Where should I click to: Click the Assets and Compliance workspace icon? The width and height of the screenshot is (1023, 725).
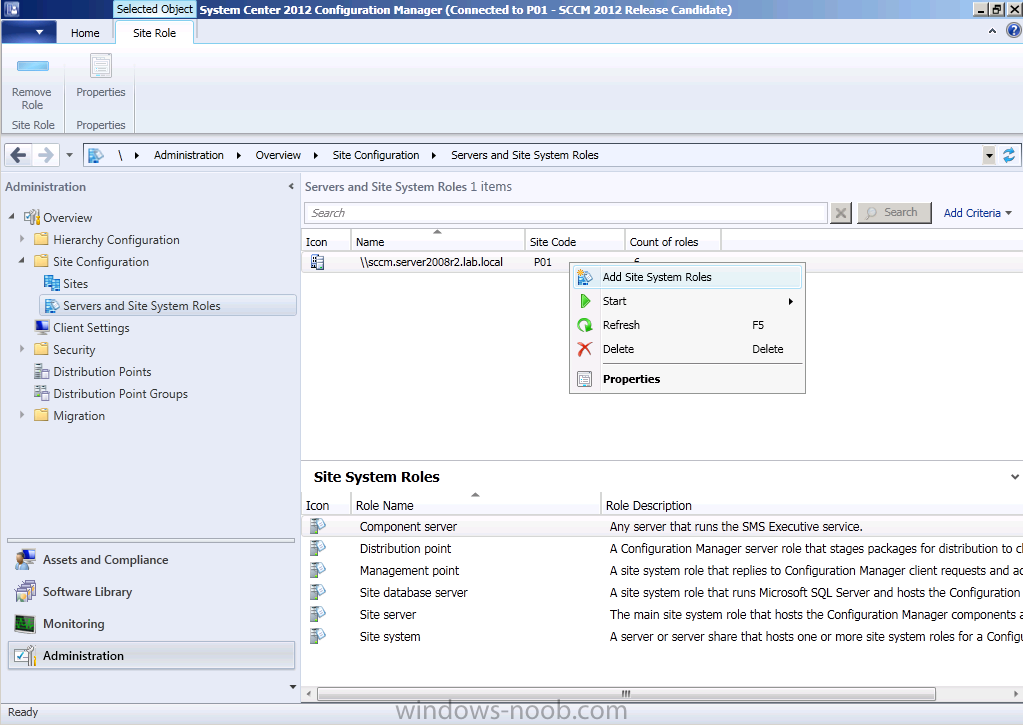[x=25, y=560]
